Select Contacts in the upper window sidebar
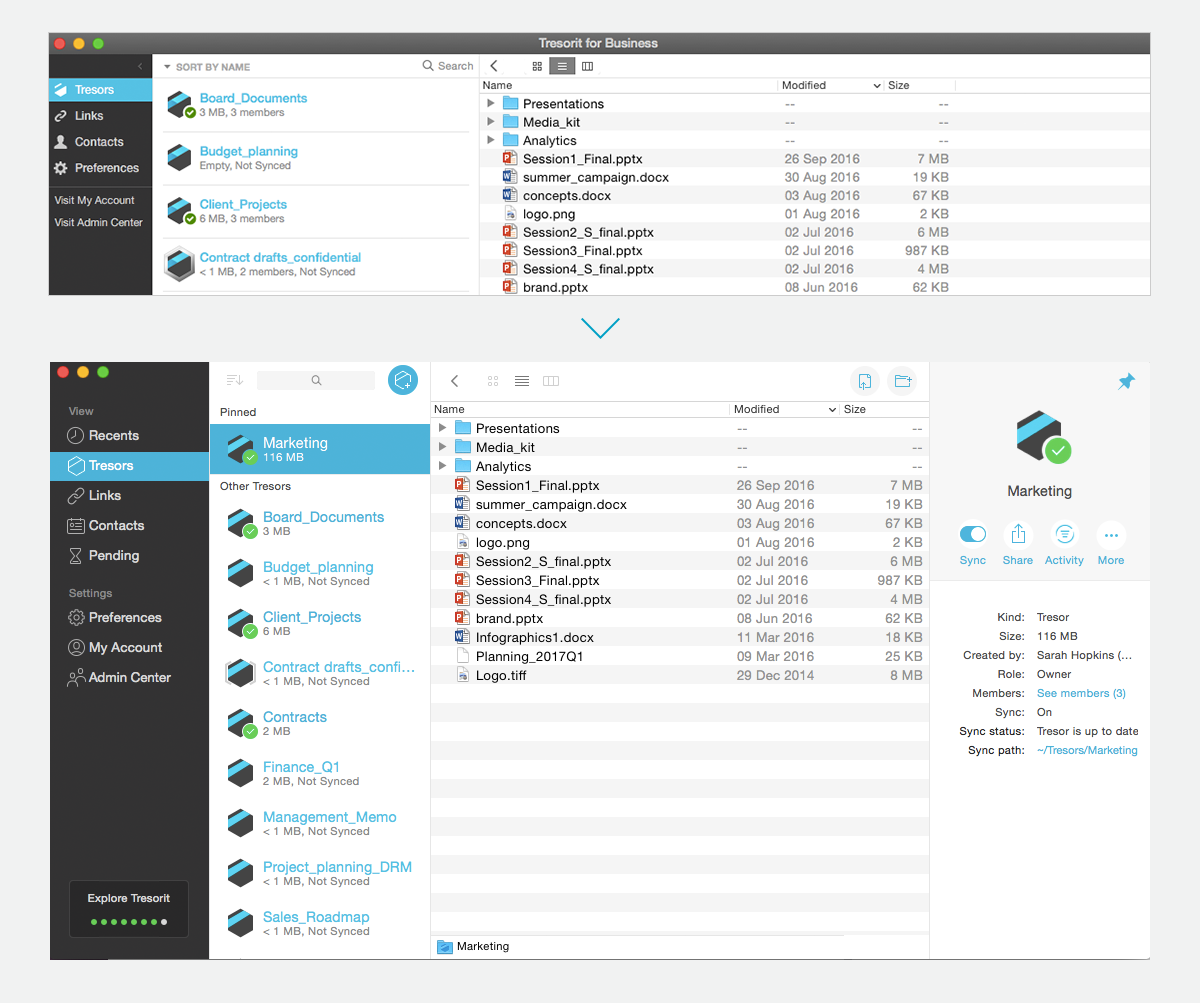 coord(88,142)
